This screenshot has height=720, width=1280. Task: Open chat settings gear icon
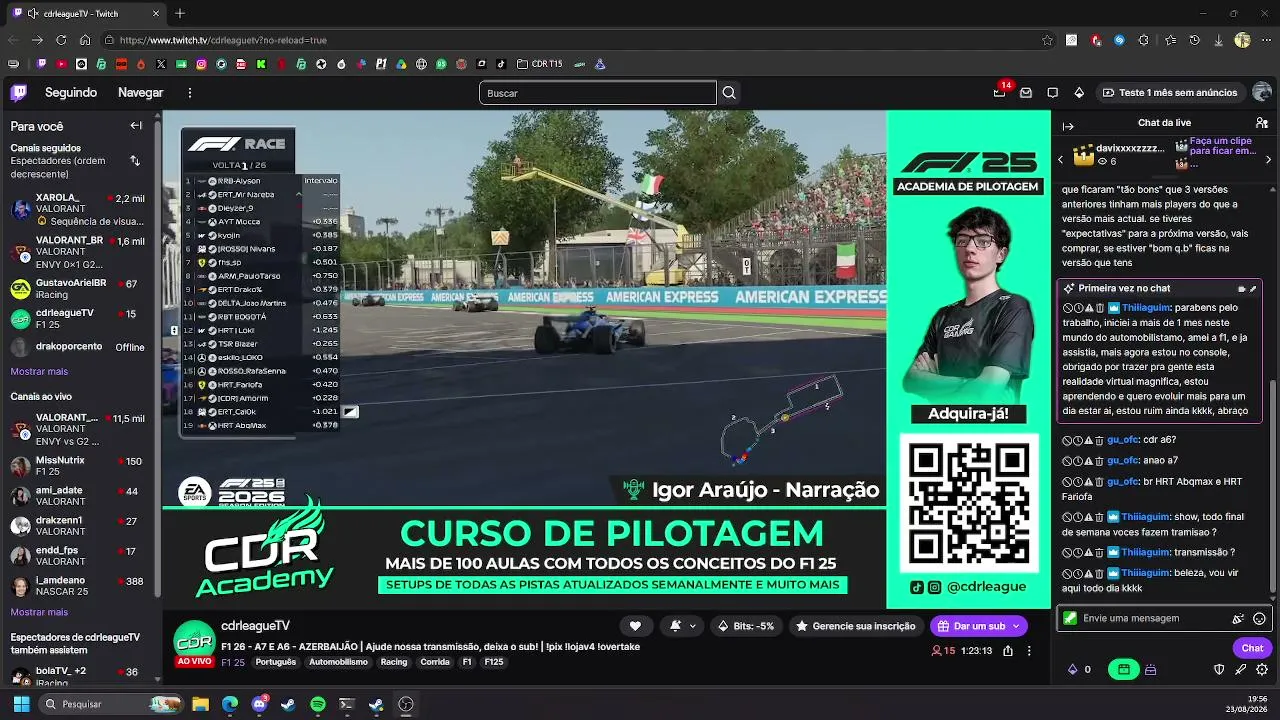coord(1262,670)
